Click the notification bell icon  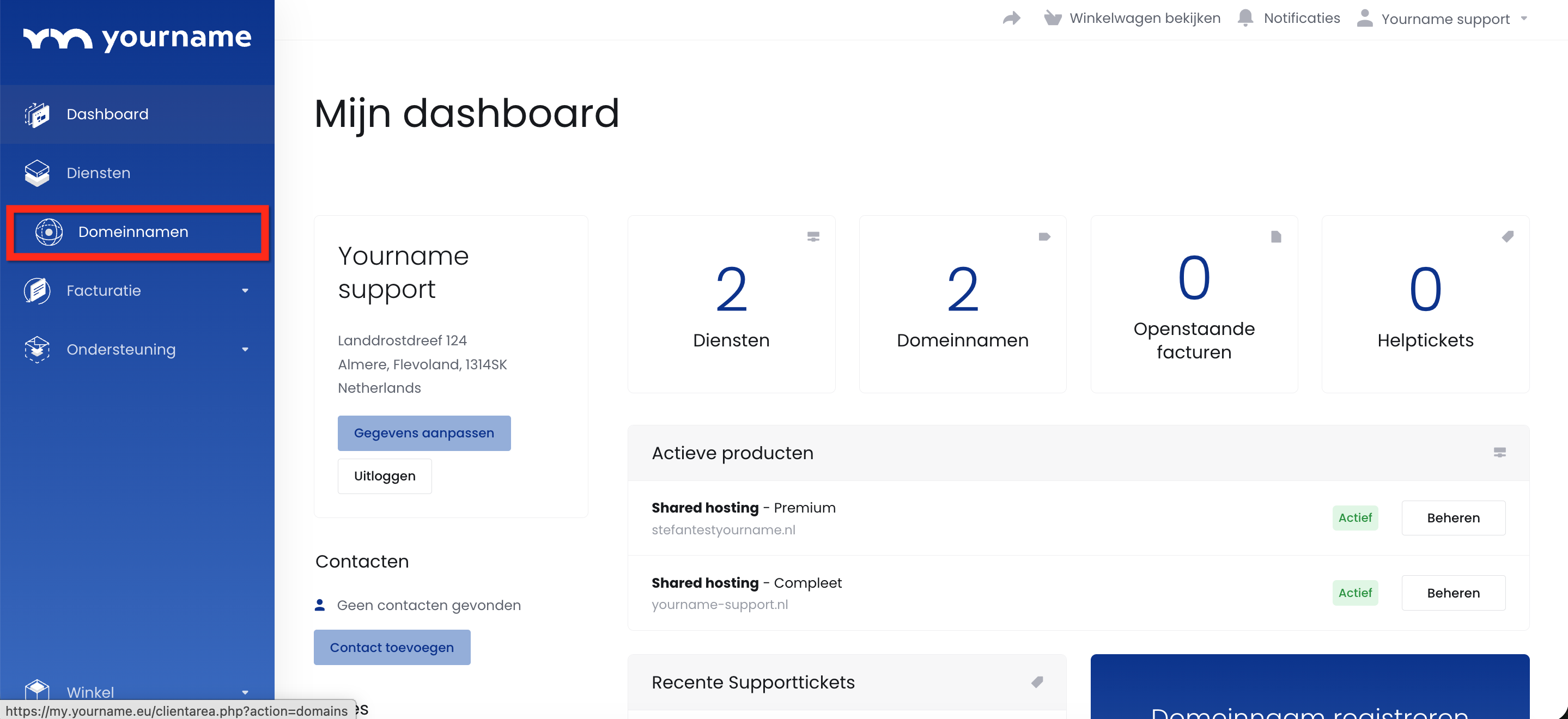tap(1245, 19)
